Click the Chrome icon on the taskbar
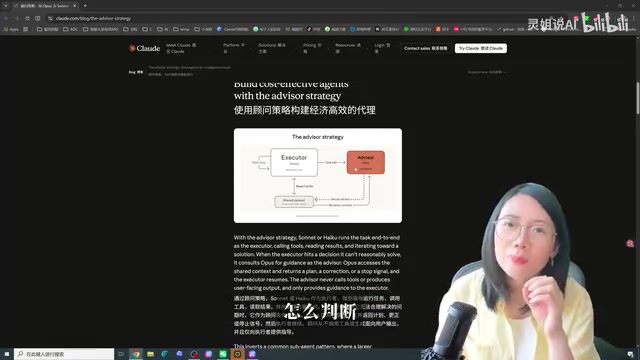Image resolution: width=640 pixels, height=360 pixels. click(136, 354)
